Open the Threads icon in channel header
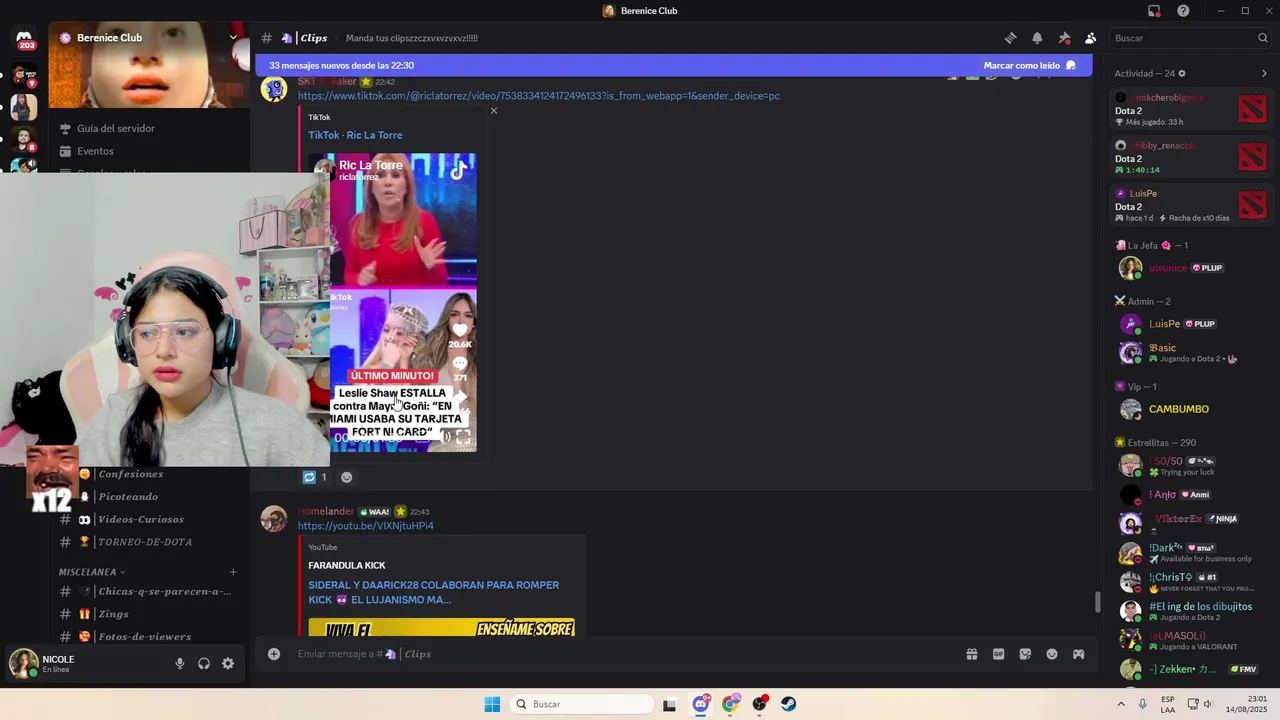The image size is (1280, 720). click(1010, 38)
